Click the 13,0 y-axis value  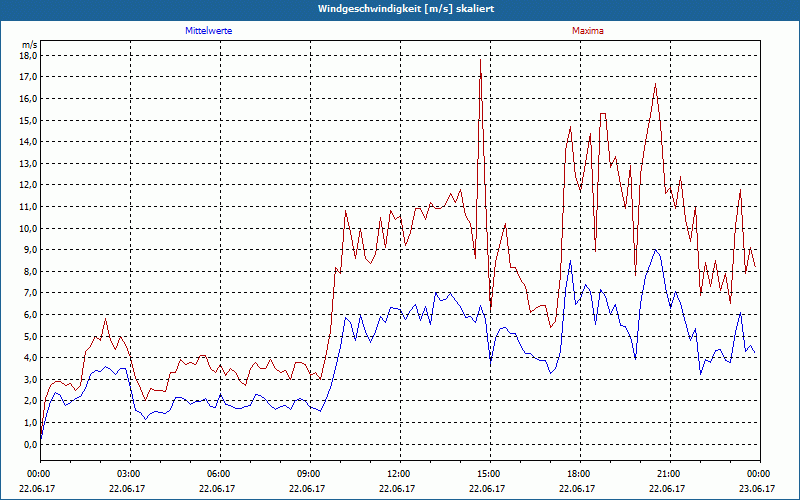click(x=29, y=163)
